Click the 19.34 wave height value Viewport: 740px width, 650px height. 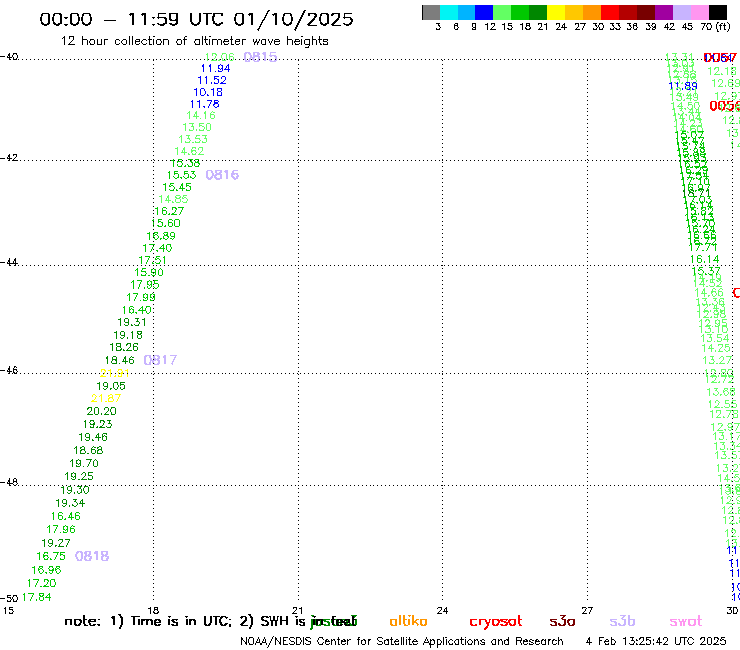[x=70, y=503]
